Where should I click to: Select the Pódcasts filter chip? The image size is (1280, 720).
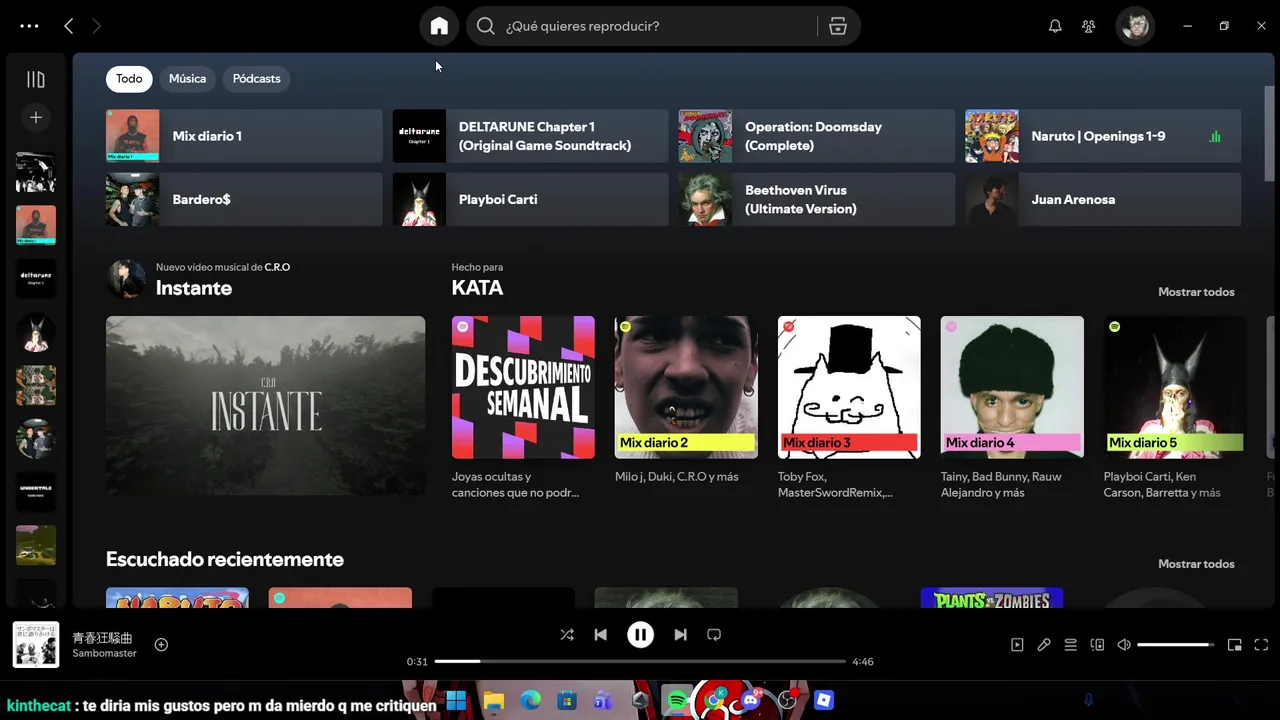(x=256, y=79)
